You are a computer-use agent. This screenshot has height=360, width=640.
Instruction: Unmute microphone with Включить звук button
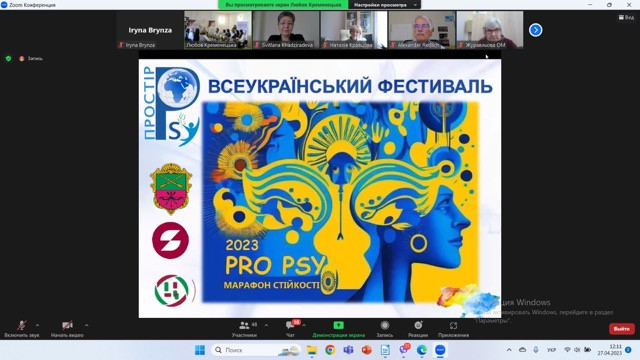[x=22, y=329]
